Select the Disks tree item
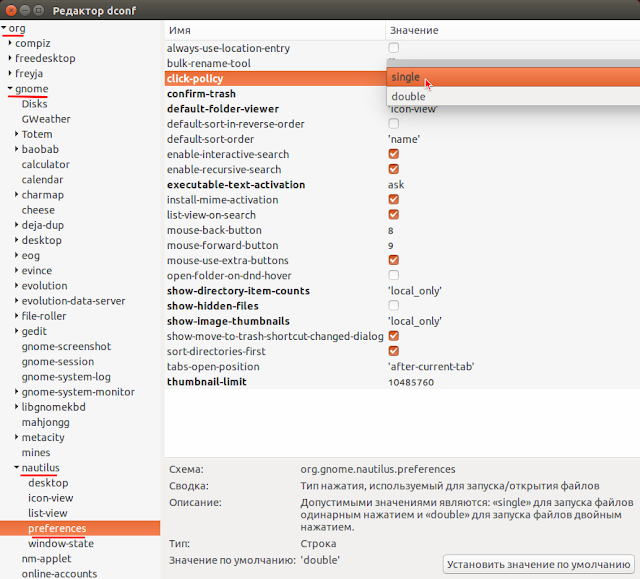 [35, 104]
